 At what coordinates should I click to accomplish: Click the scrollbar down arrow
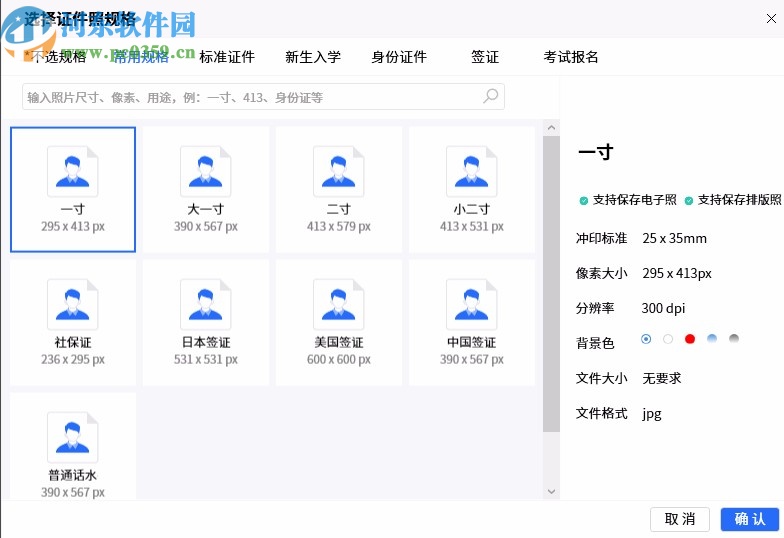coord(552,492)
